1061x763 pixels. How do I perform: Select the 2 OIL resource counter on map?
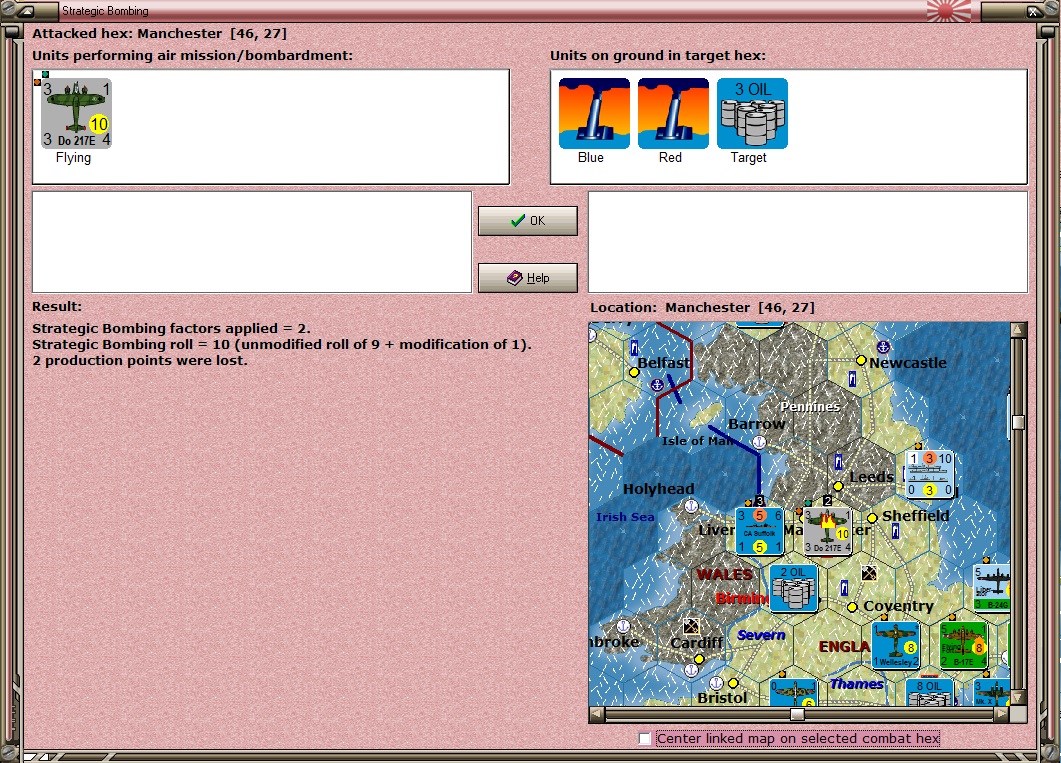coord(793,588)
